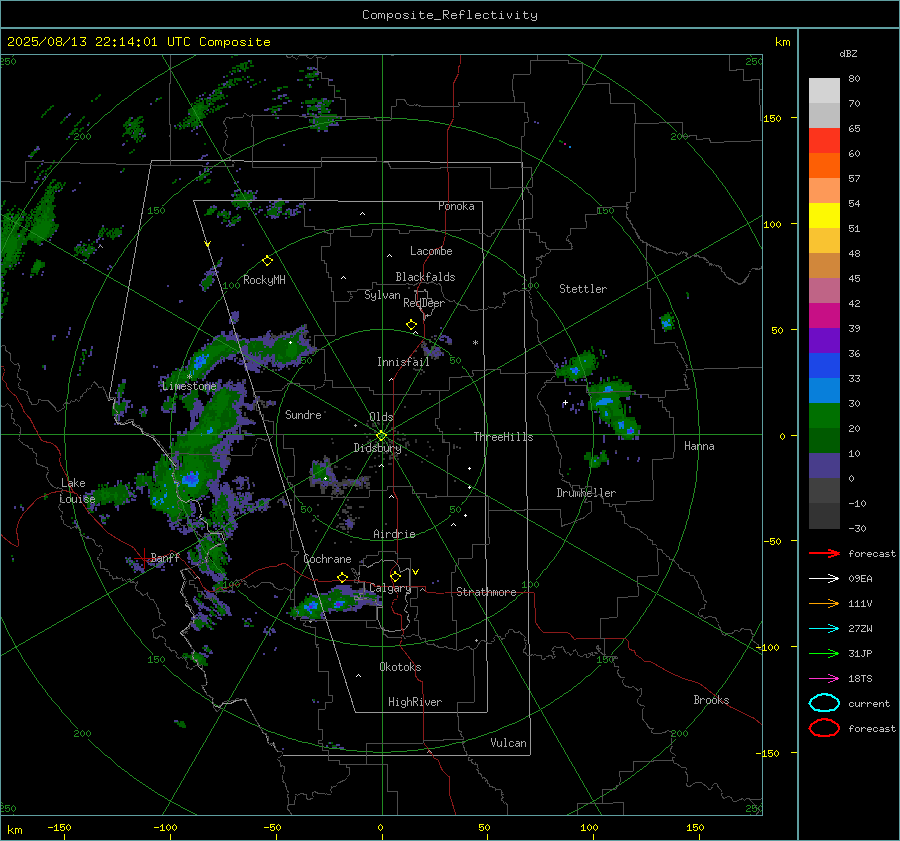Click the dark gray swatch between -10 and -30 dBZ
This screenshot has height=841, width=900.
(824, 516)
